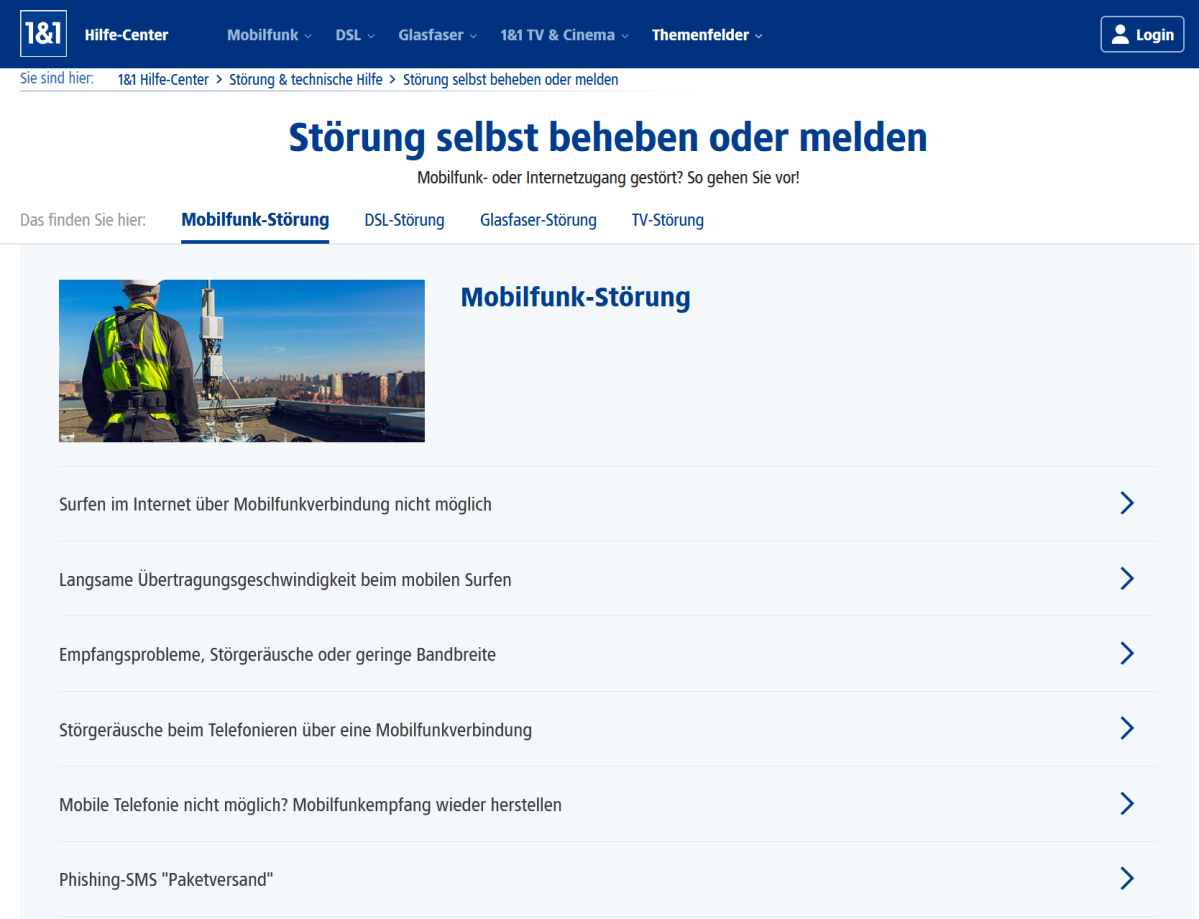Click the 1&1 logo icon
This screenshot has width=1199, height=919.
(x=43, y=33)
